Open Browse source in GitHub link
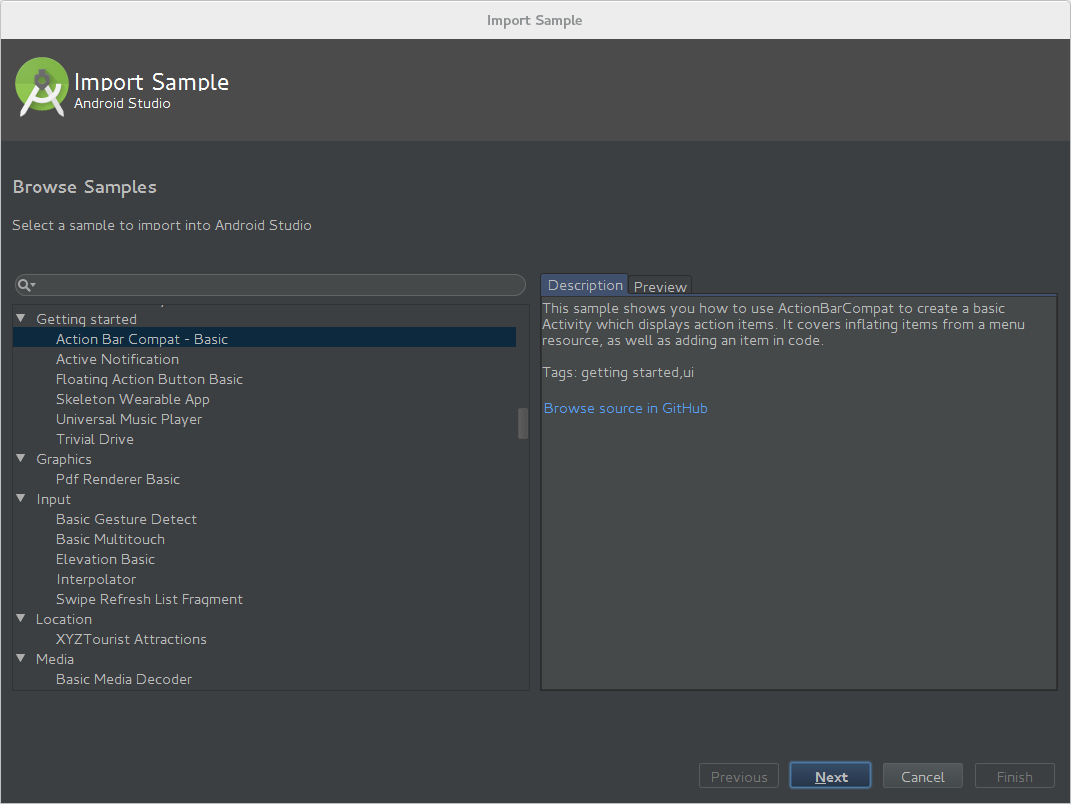The image size is (1071, 804). tap(626, 408)
